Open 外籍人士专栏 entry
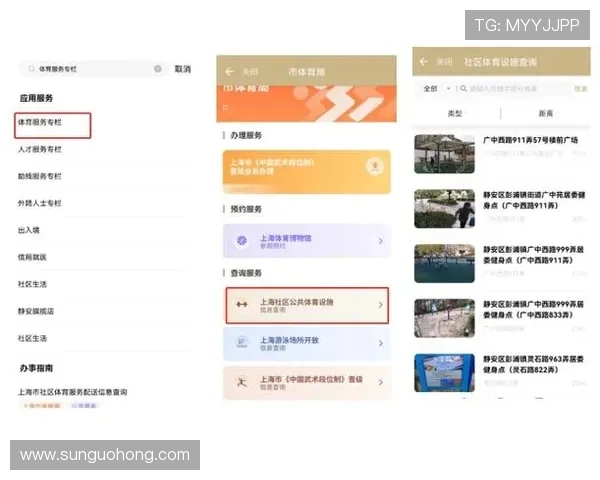This screenshot has height=480, width=600. (x=40, y=203)
